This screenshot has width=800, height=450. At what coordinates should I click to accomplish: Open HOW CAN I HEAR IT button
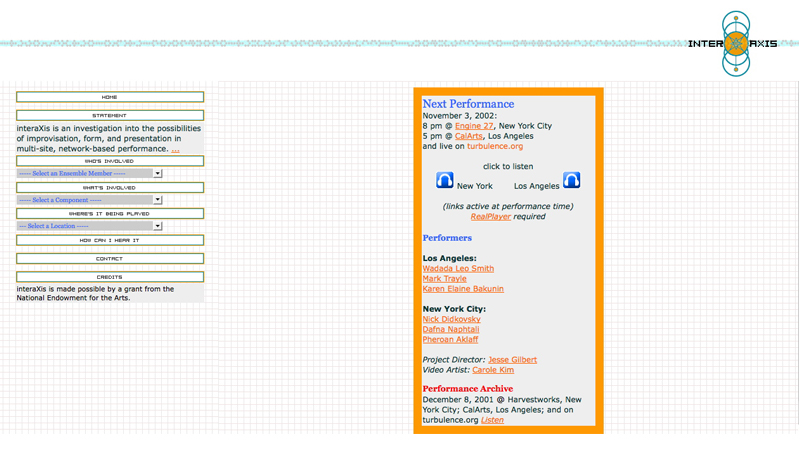110,240
